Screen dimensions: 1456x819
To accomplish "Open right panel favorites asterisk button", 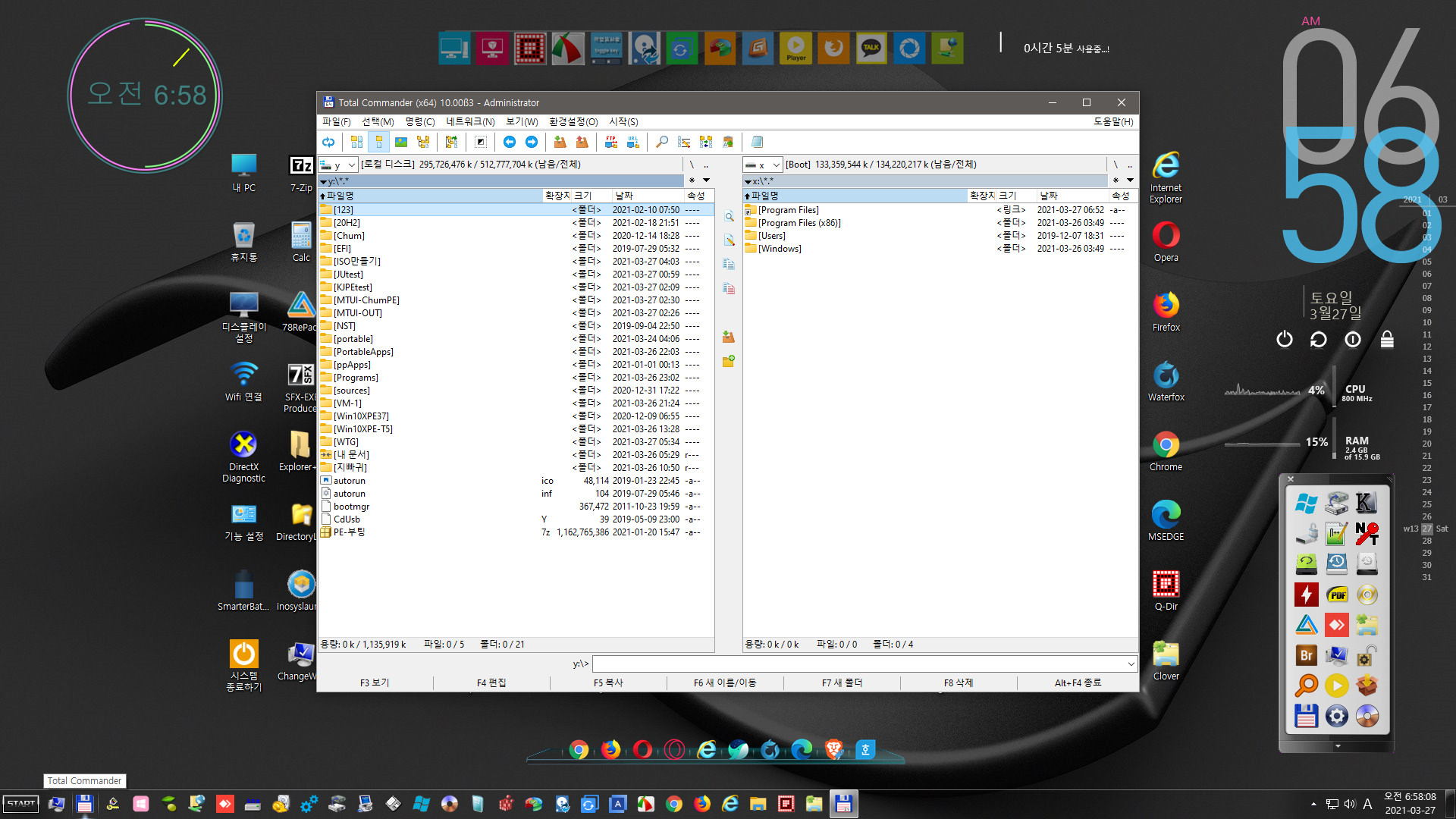I will 1116,180.
